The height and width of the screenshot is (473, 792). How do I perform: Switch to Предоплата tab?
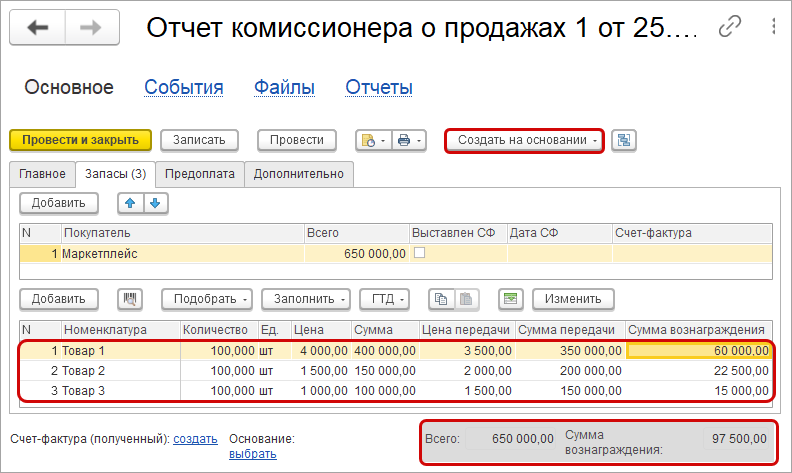click(x=200, y=174)
